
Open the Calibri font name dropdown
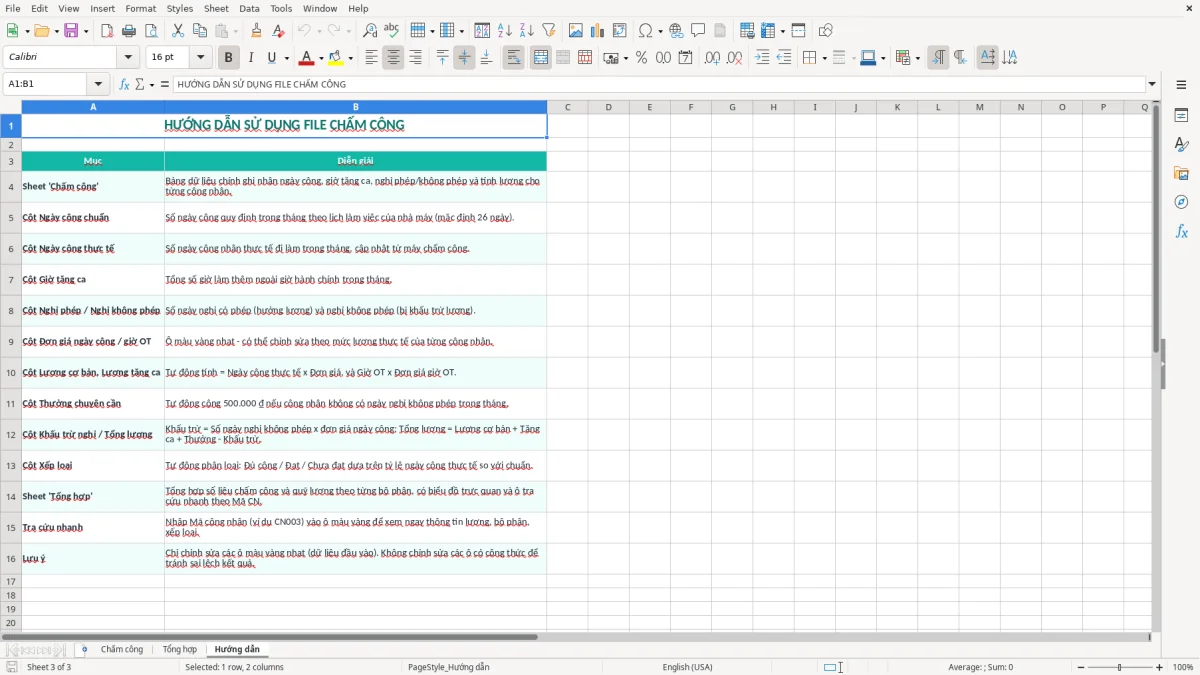(x=127, y=58)
